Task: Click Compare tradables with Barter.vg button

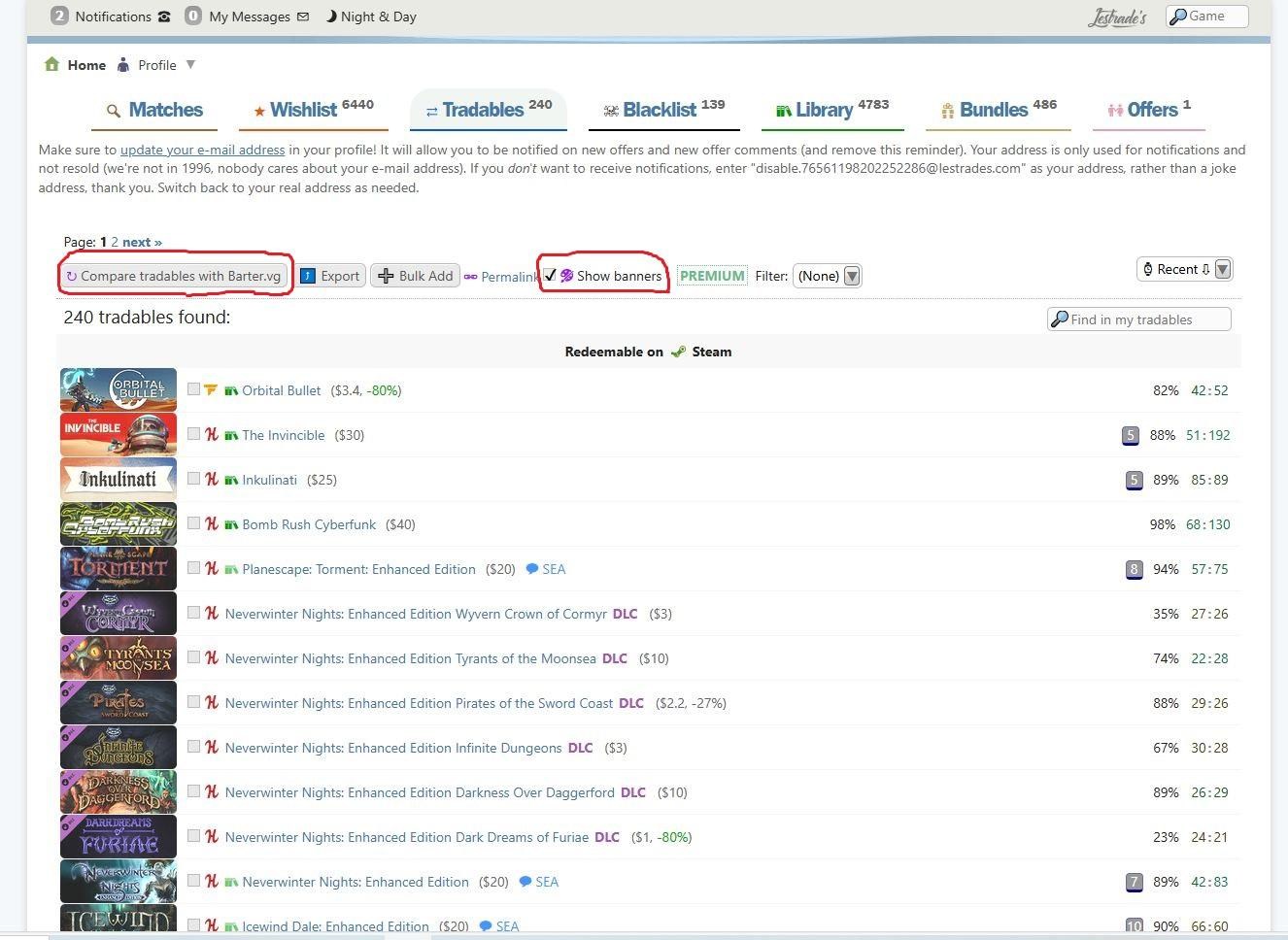Action: click(x=175, y=276)
